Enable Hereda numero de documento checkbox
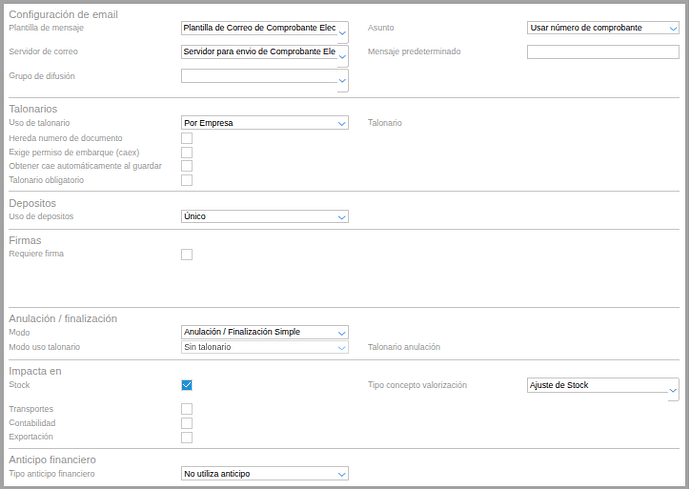Screen dimensions: 690x489 click(186, 138)
